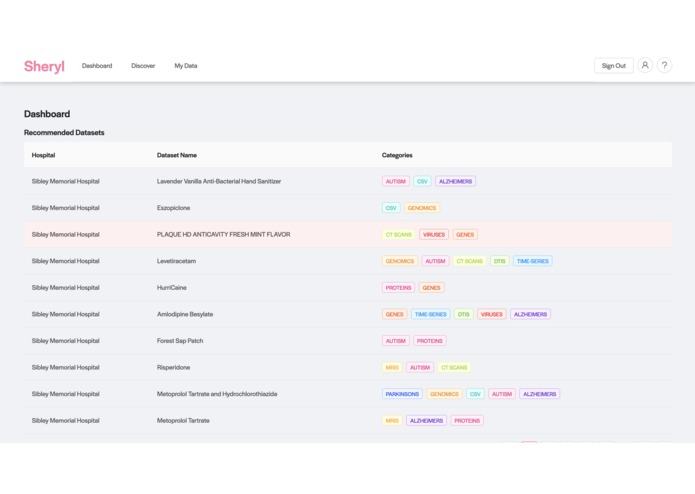
Task: Click the ALZHEIMERS tag in Metoprolol Hydrochlorothiazide row
Action: [x=539, y=394]
